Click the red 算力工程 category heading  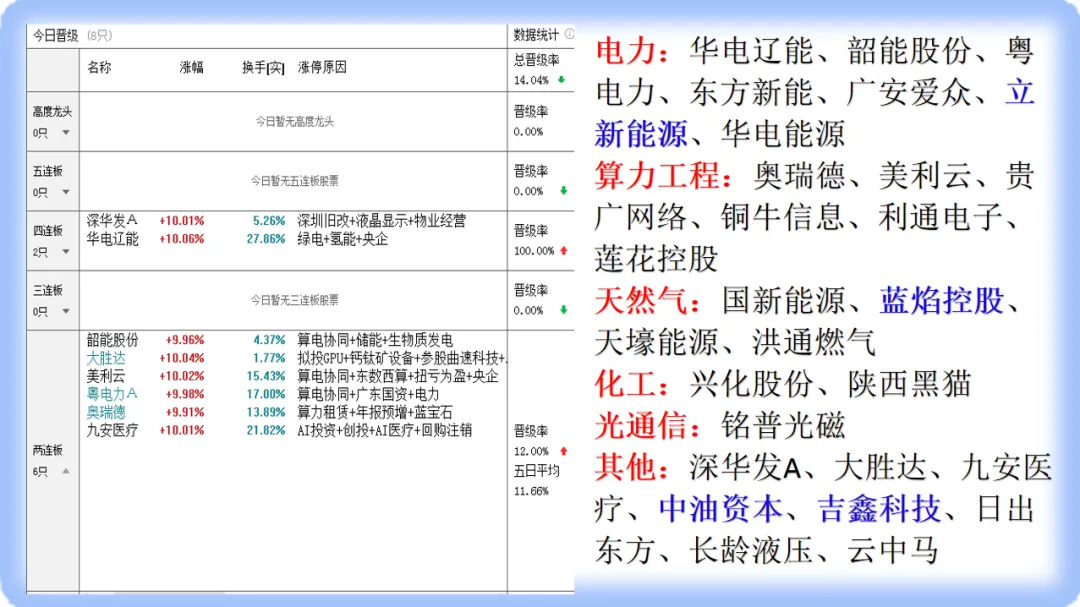tap(663, 176)
